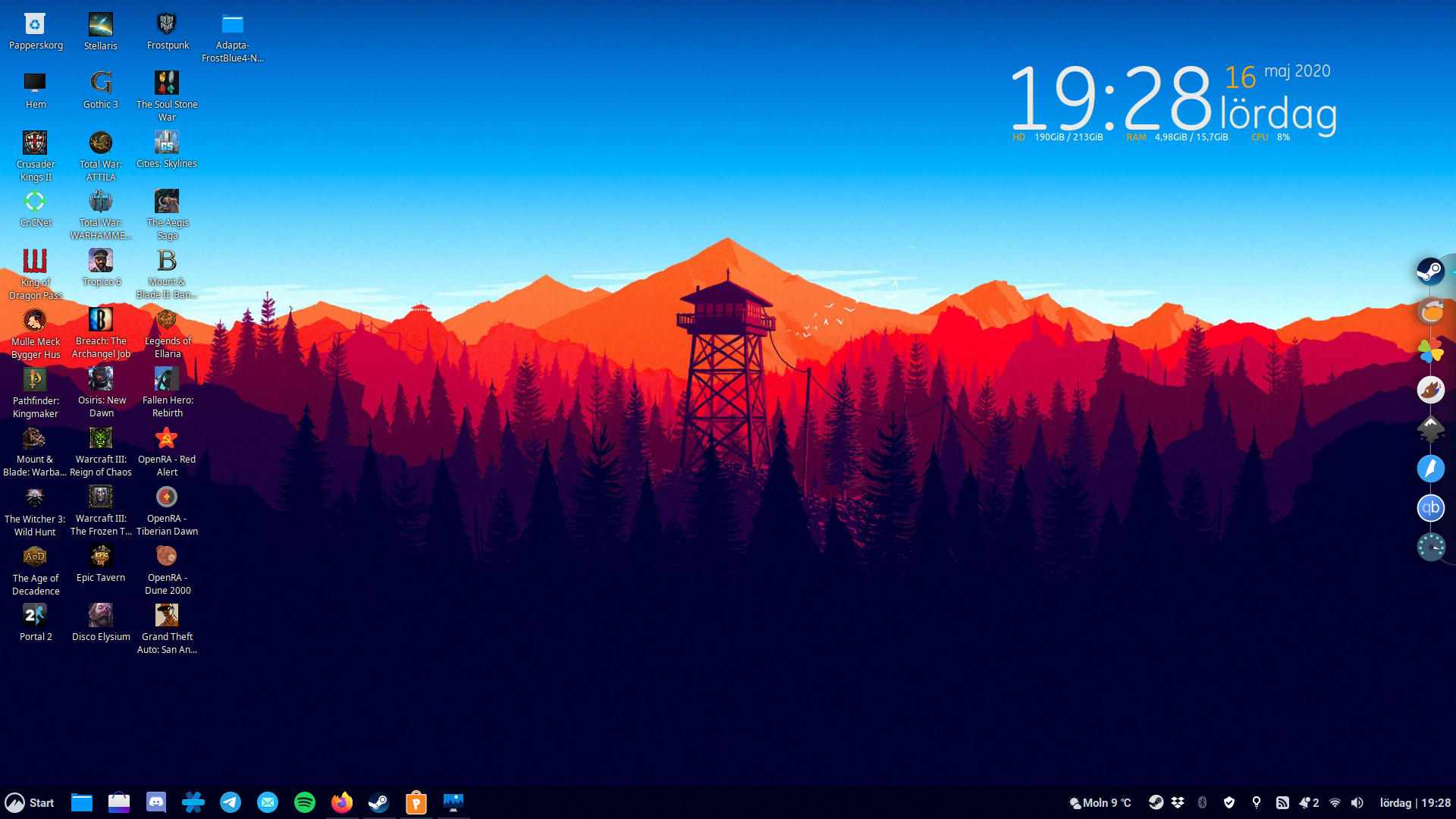Open the lördag 19:28 panel clock
The width and height of the screenshot is (1456, 819).
click(x=1415, y=802)
